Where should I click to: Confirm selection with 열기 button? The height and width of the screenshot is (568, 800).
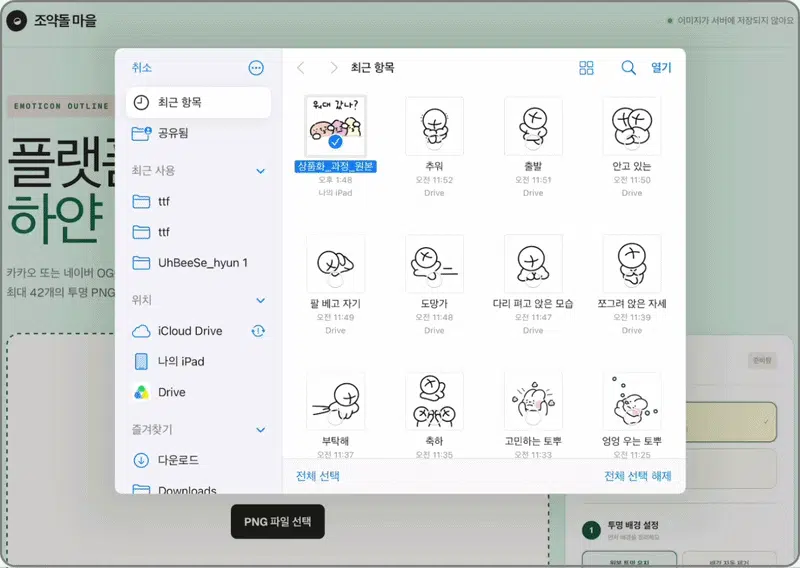tap(661, 68)
